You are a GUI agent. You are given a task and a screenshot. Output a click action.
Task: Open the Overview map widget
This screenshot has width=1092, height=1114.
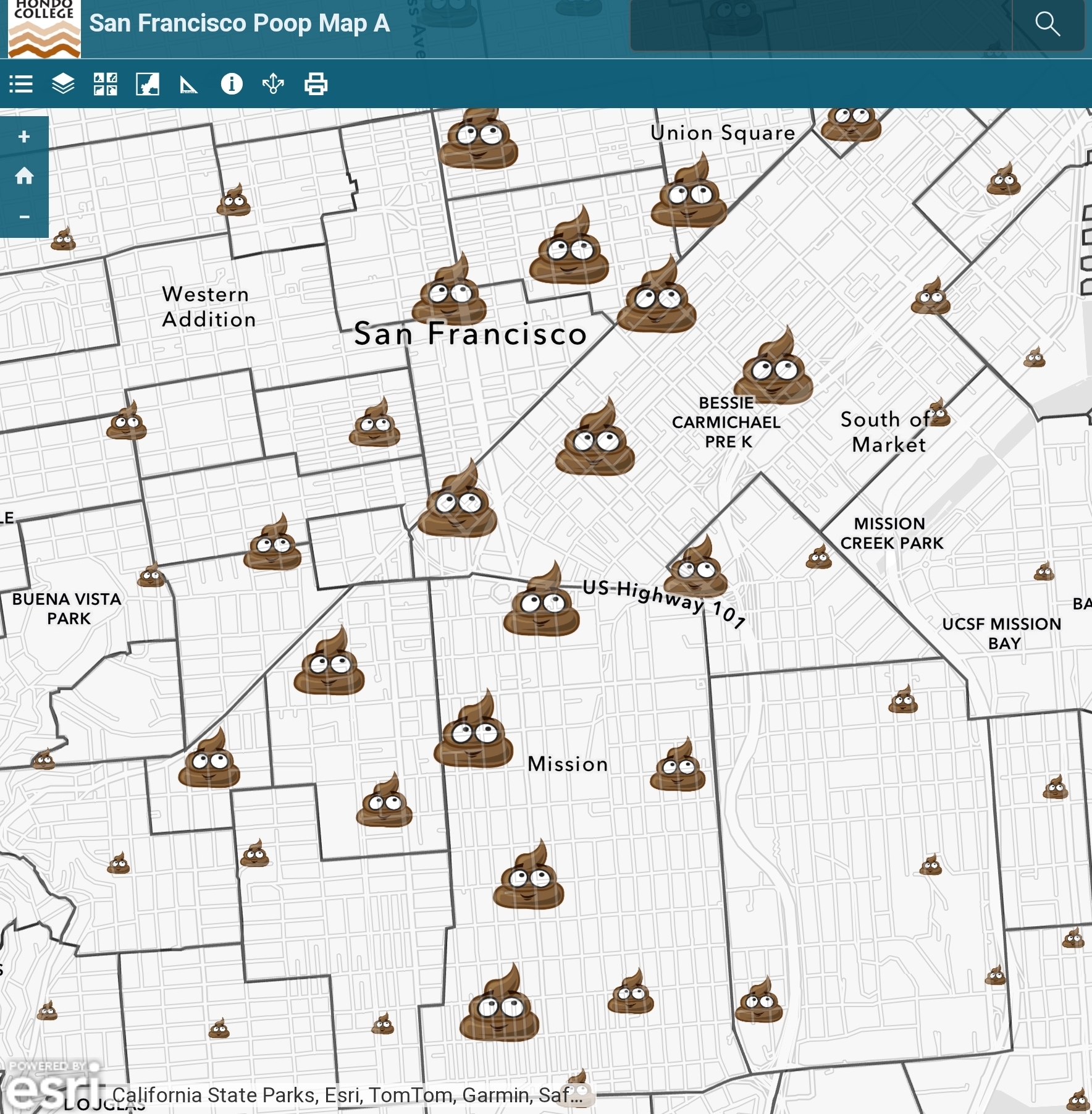point(147,84)
